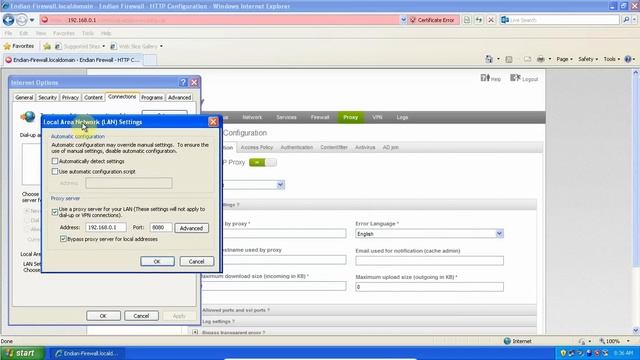The width and height of the screenshot is (640, 360).
Task: Open the Security tab in Internet Options
Action: pos(47,98)
